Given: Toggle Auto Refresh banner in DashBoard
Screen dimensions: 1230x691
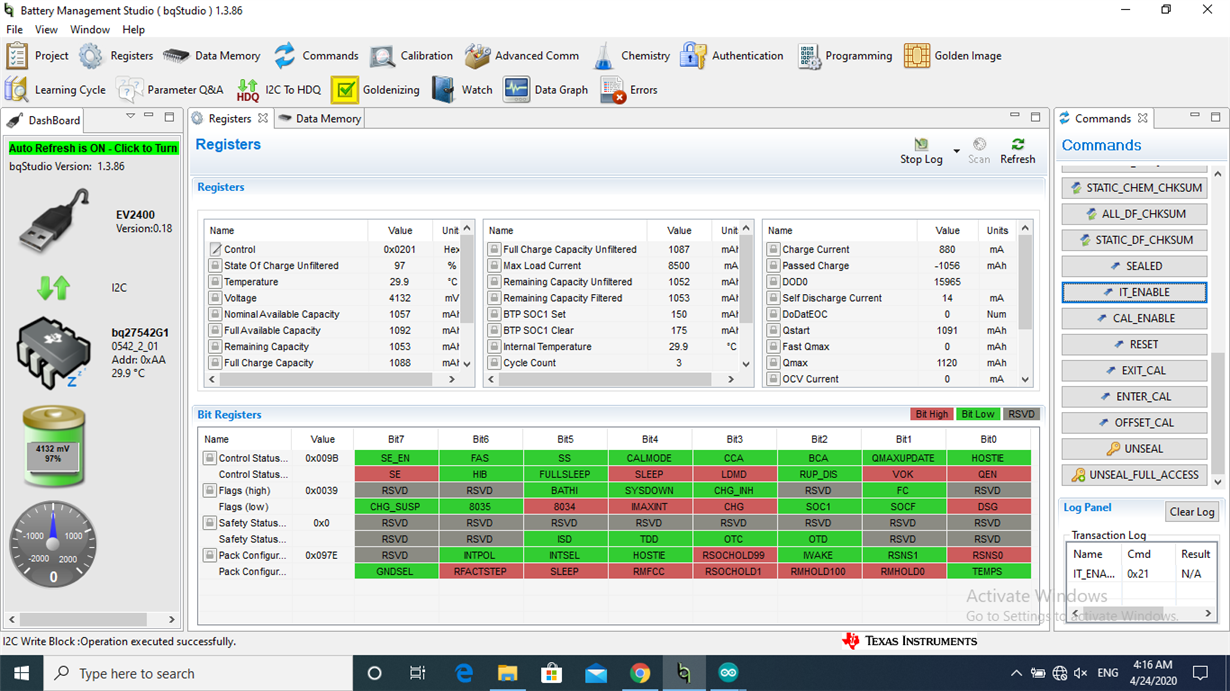Looking at the screenshot, I should pyautogui.click(x=93, y=148).
